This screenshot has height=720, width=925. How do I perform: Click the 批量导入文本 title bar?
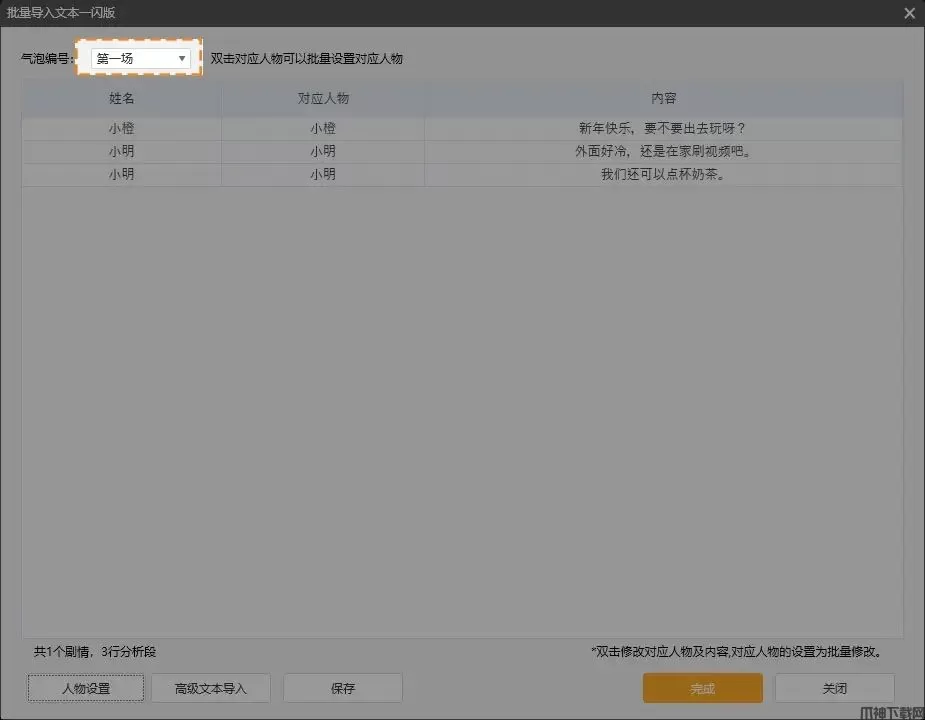[x=400, y=13]
